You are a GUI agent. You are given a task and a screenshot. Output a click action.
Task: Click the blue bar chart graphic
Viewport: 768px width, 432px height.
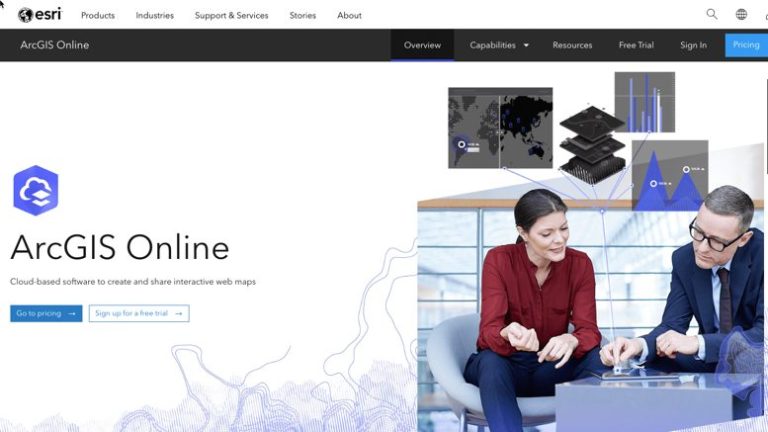pos(645,102)
